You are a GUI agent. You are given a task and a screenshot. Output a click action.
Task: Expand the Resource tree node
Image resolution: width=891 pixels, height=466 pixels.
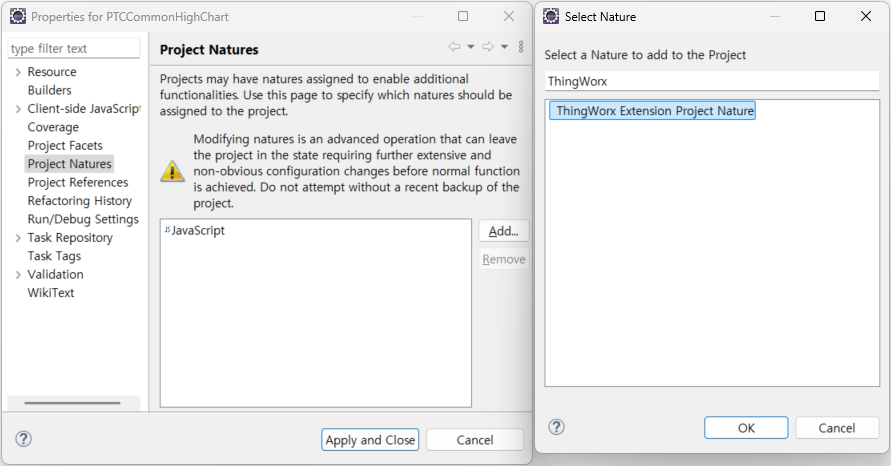click(18, 72)
